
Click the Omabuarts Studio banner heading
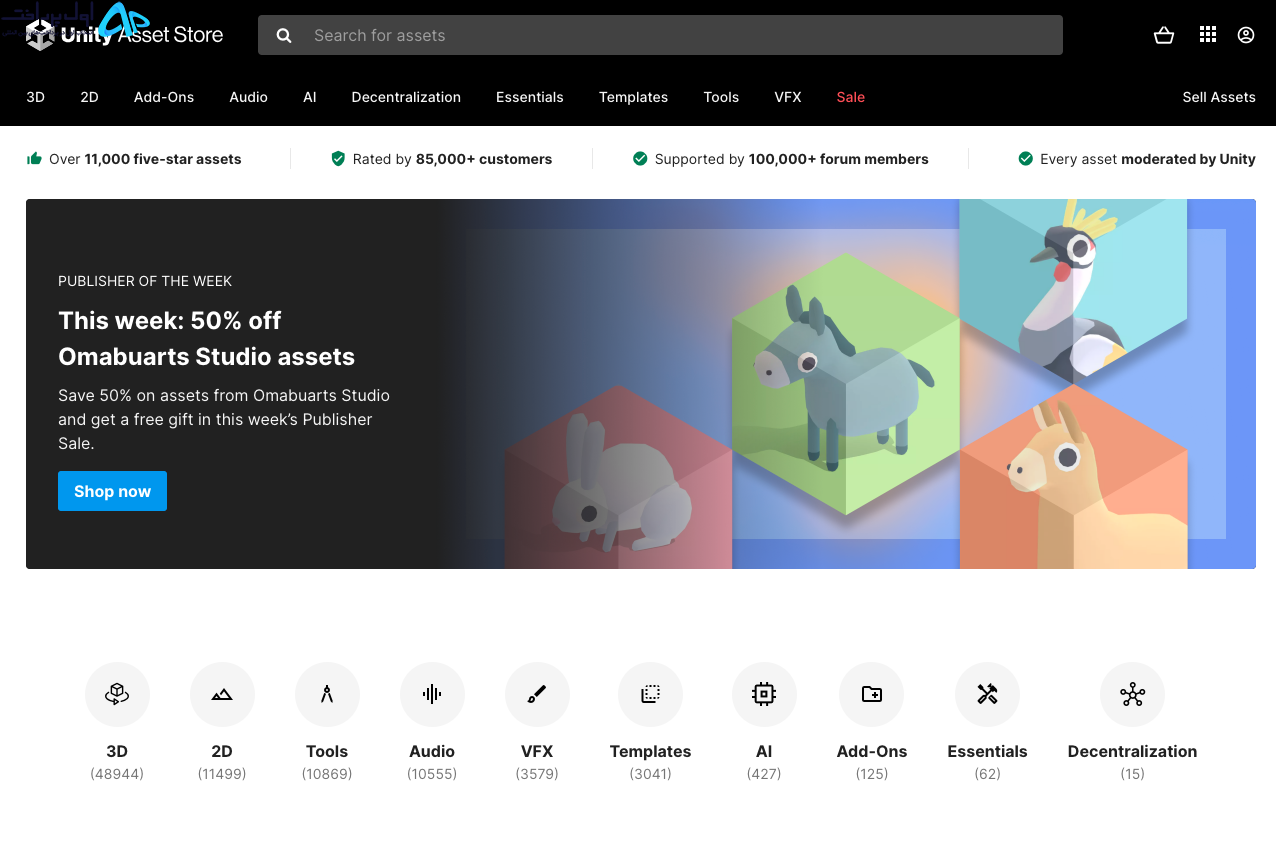207,338
